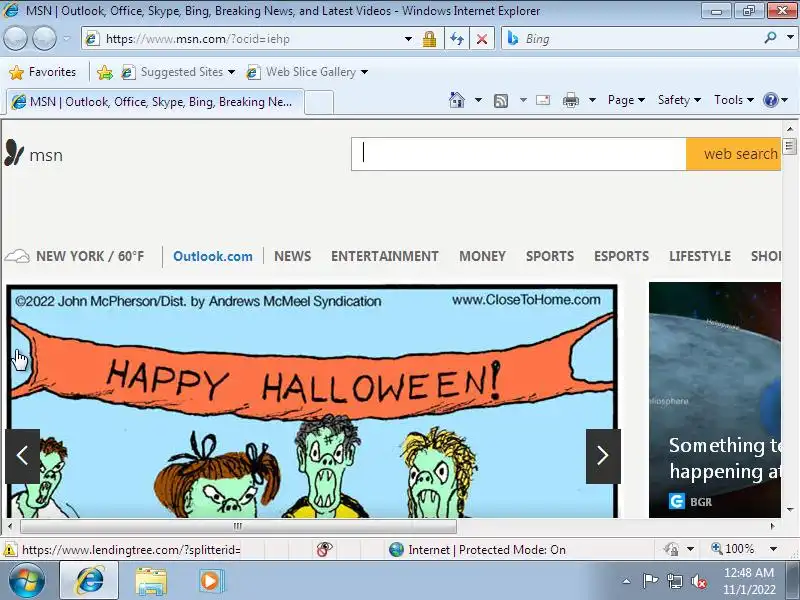The image size is (800, 600).
Task: Open the recent pages dropdown arrow
Action: pyautogui.click(x=66, y=38)
